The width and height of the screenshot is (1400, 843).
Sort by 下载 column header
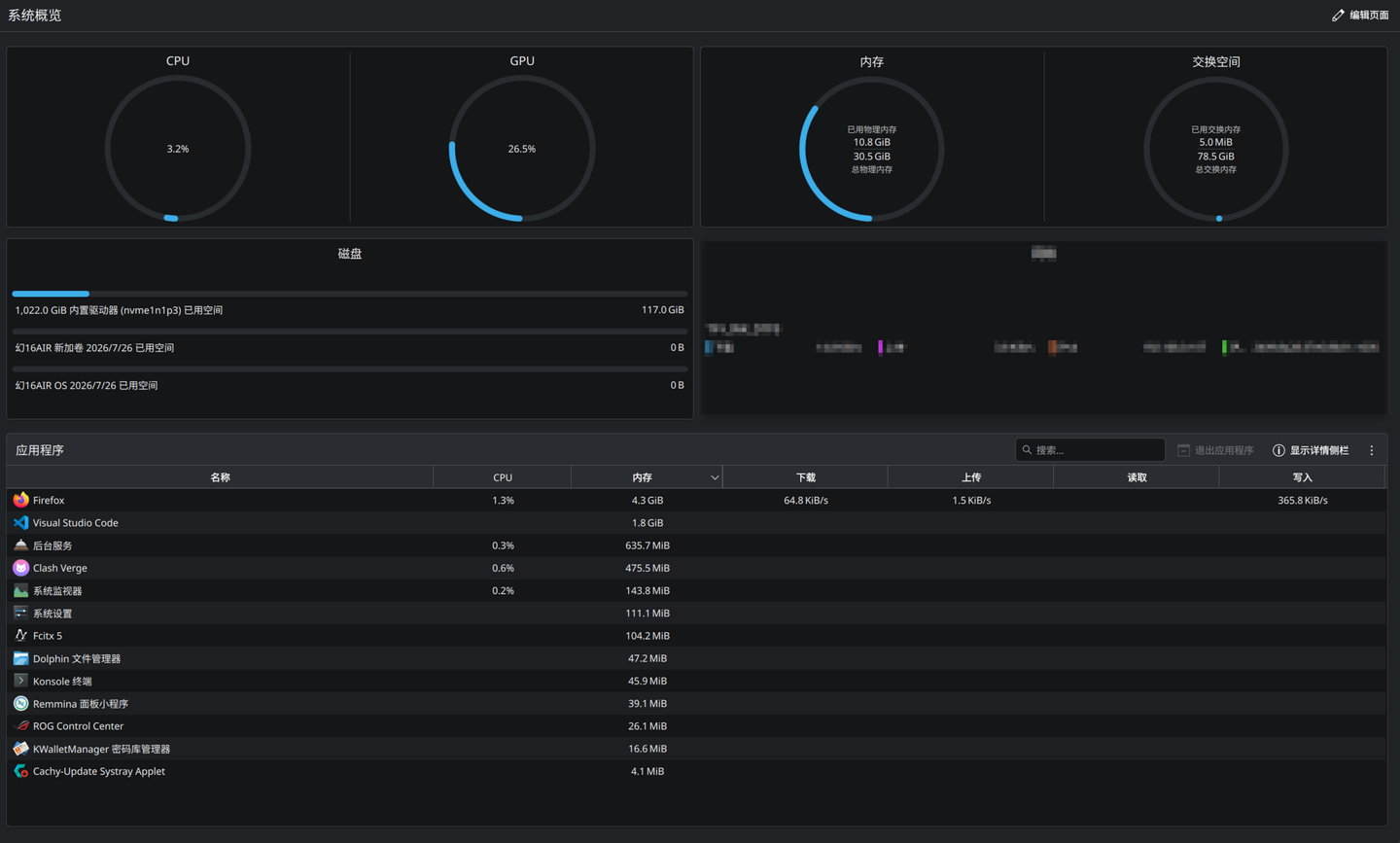click(x=805, y=477)
